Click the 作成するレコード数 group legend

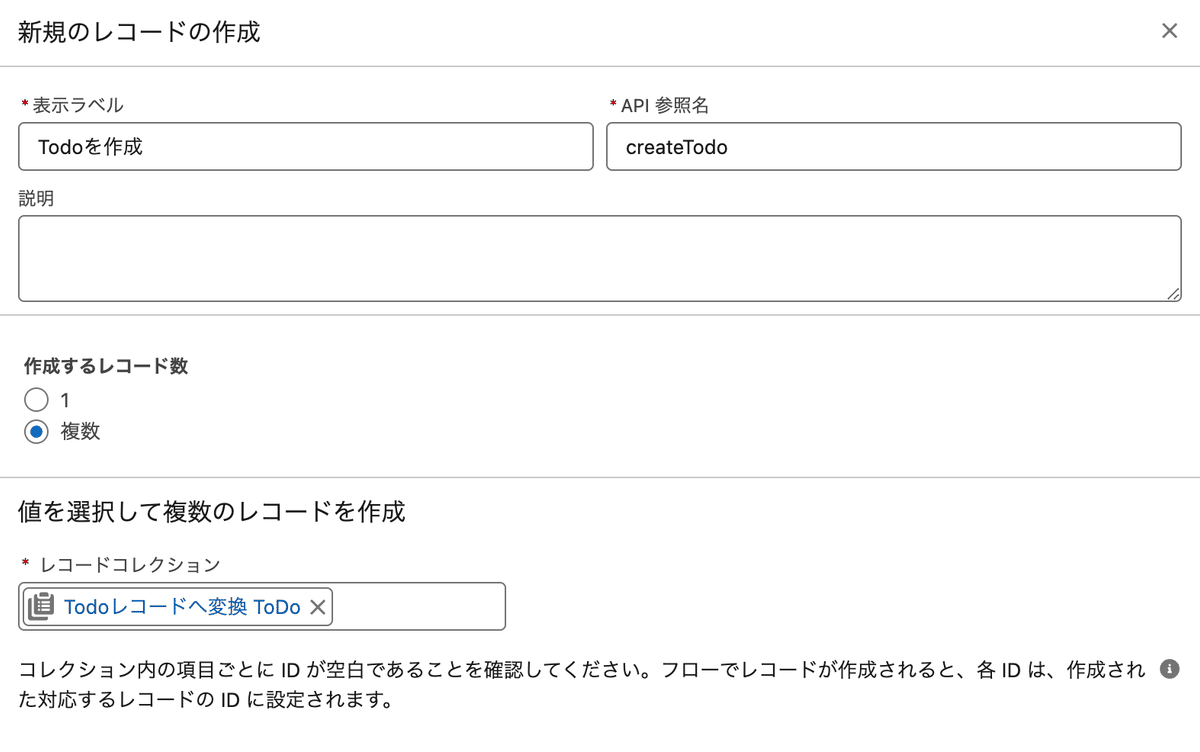pyautogui.click(x=106, y=366)
